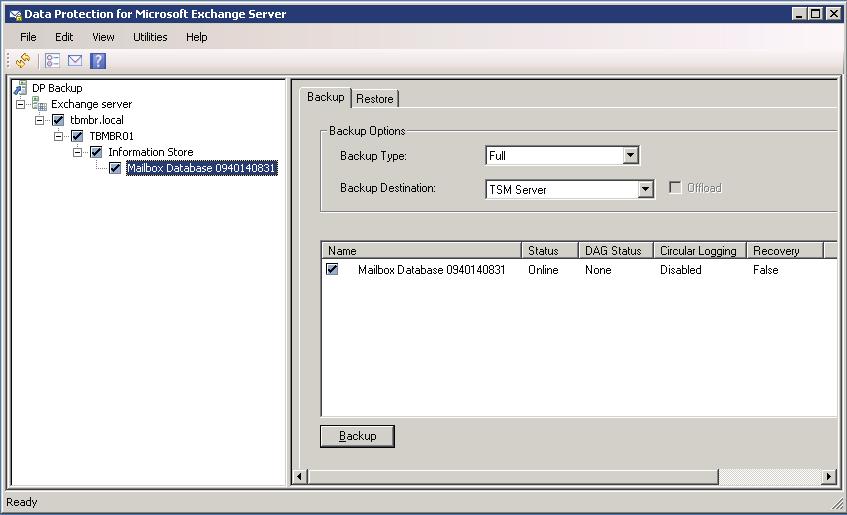847x515 pixels.
Task: Select the Backup tab
Action: [326, 97]
